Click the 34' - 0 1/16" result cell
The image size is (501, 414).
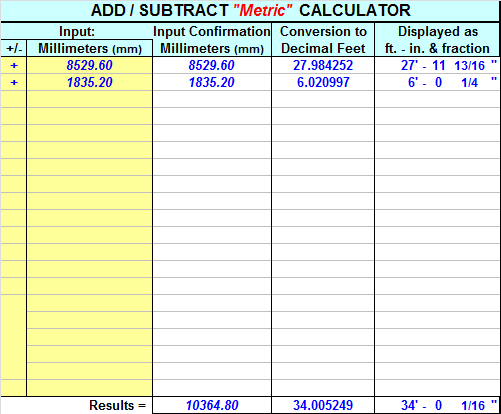[x=437, y=405]
